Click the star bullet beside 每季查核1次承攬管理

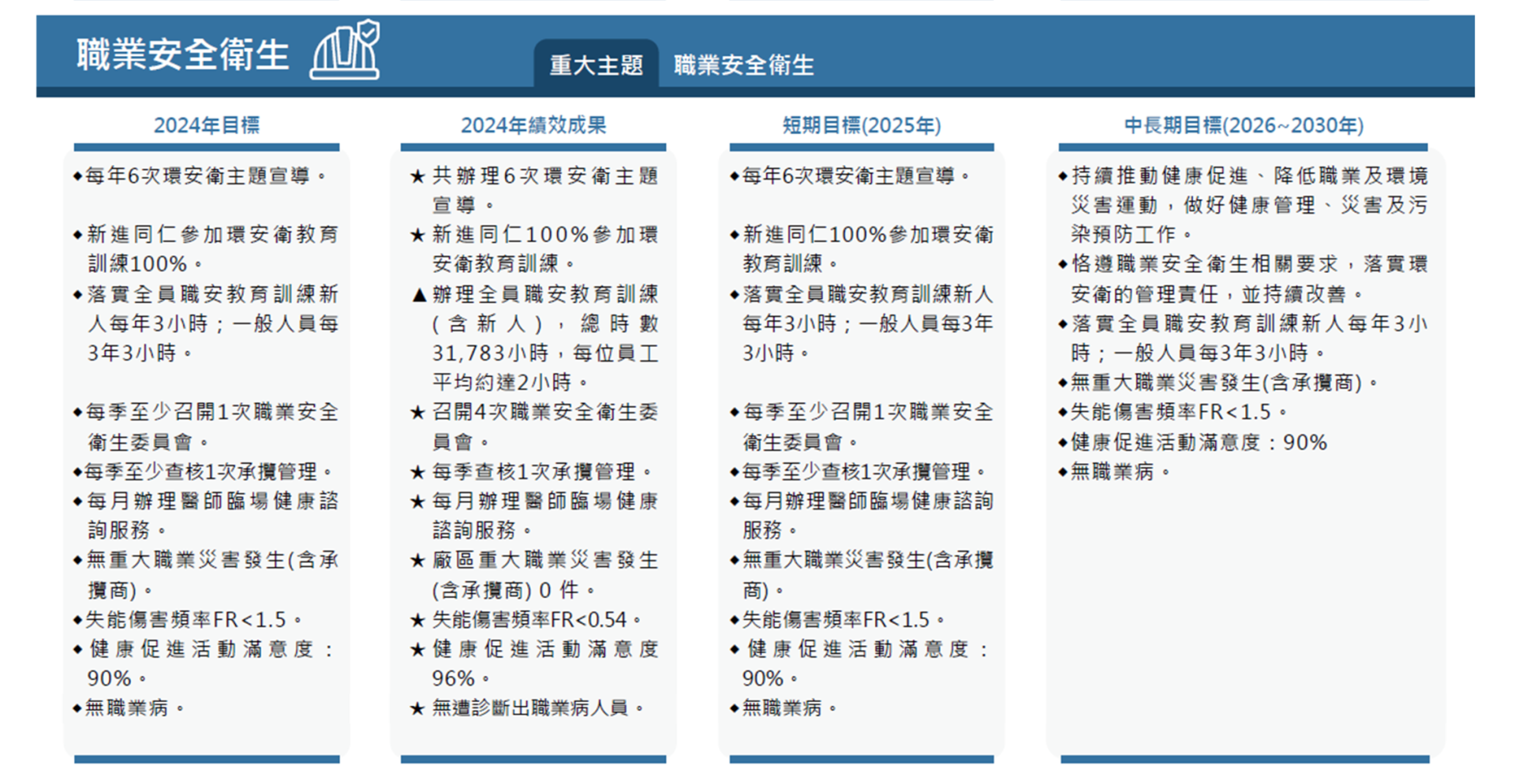[x=418, y=473]
